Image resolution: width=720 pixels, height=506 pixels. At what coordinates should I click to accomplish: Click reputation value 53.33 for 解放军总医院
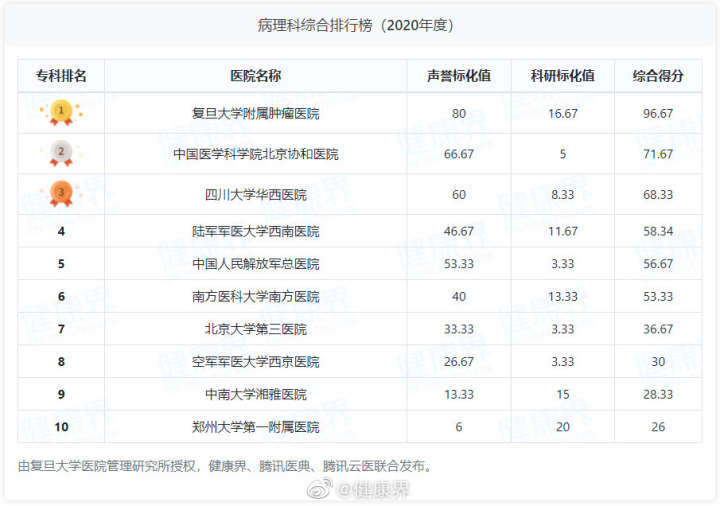(x=459, y=264)
